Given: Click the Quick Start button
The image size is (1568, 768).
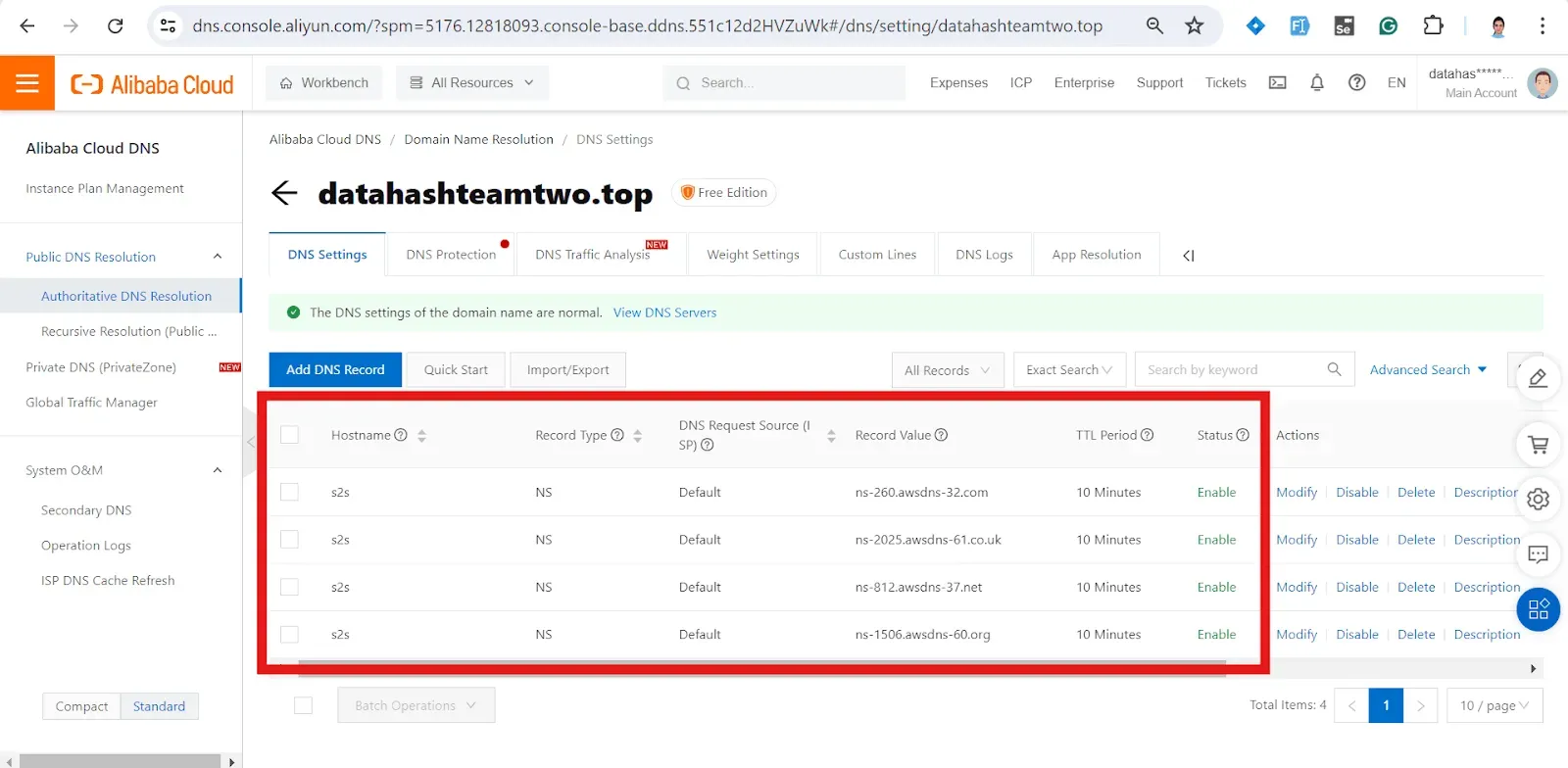Looking at the screenshot, I should coord(456,369).
